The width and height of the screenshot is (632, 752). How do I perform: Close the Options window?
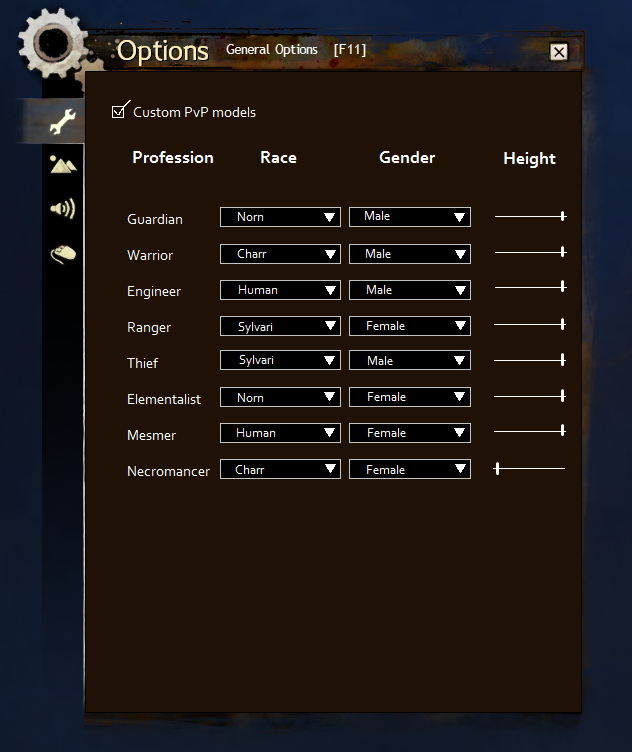[x=559, y=52]
